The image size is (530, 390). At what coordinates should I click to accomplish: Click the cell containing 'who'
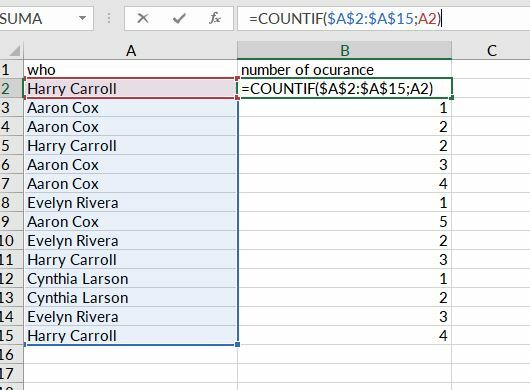pos(130,70)
